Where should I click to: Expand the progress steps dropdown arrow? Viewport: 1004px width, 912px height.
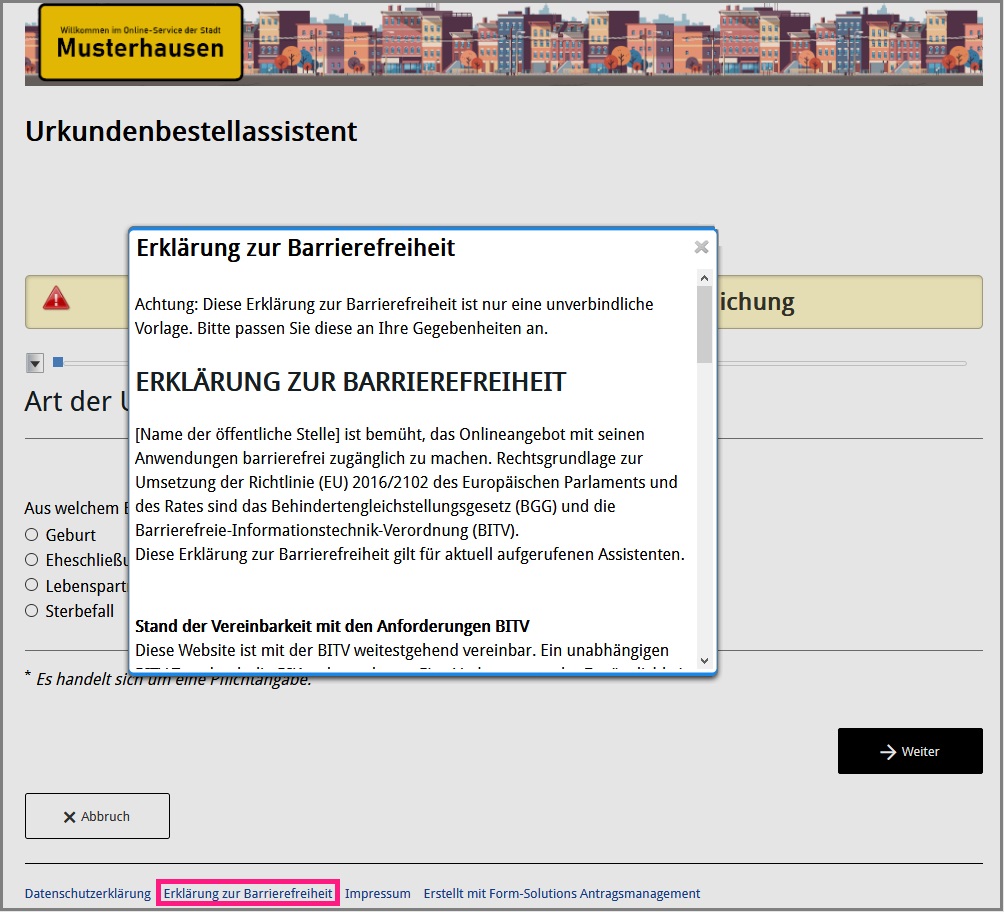click(35, 363)
